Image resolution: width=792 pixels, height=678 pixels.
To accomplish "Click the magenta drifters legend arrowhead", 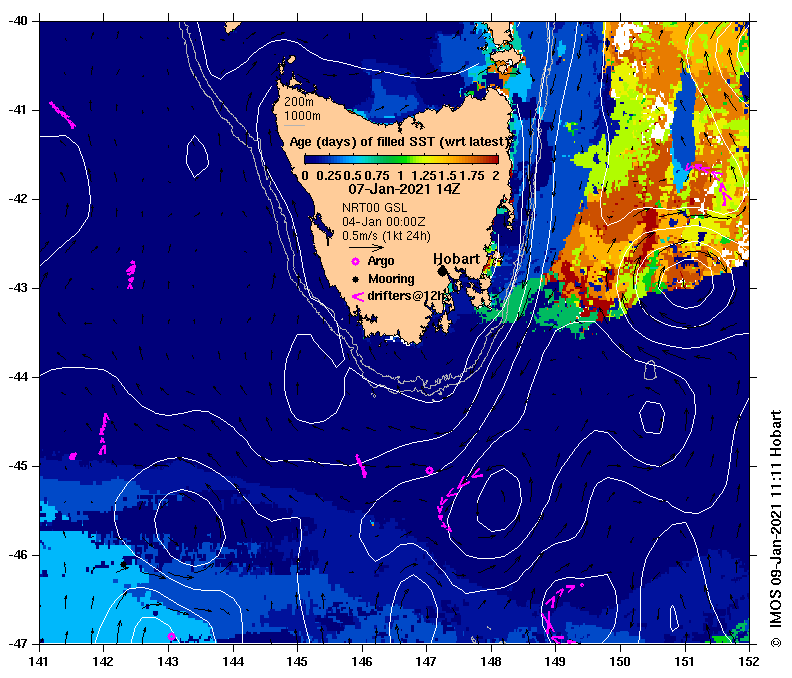I will pyautogui.click(x=358, y=297).
